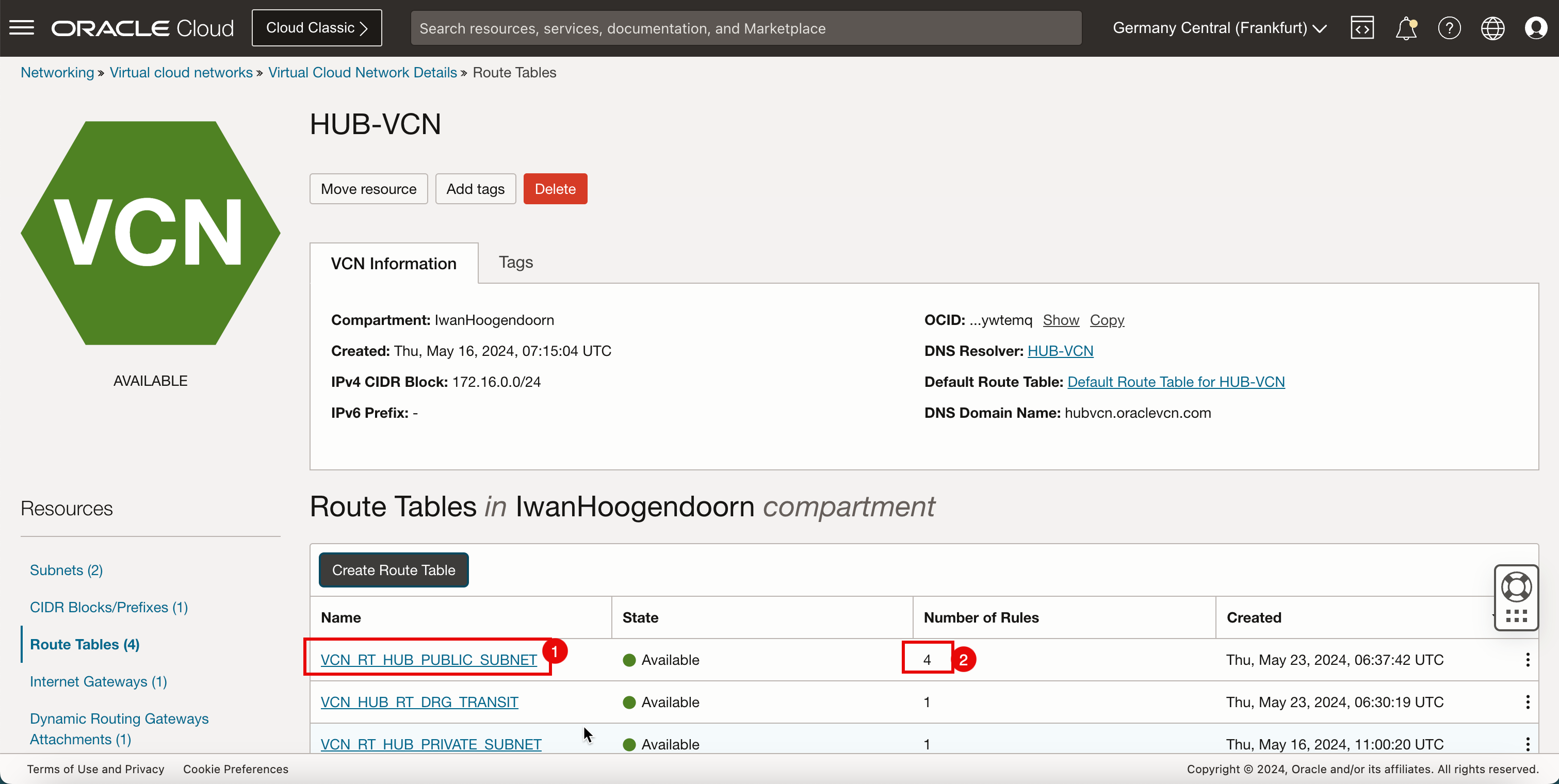
Task: Select the VCN Information tab
Action: pyautogui.click(x=393, y=264)
